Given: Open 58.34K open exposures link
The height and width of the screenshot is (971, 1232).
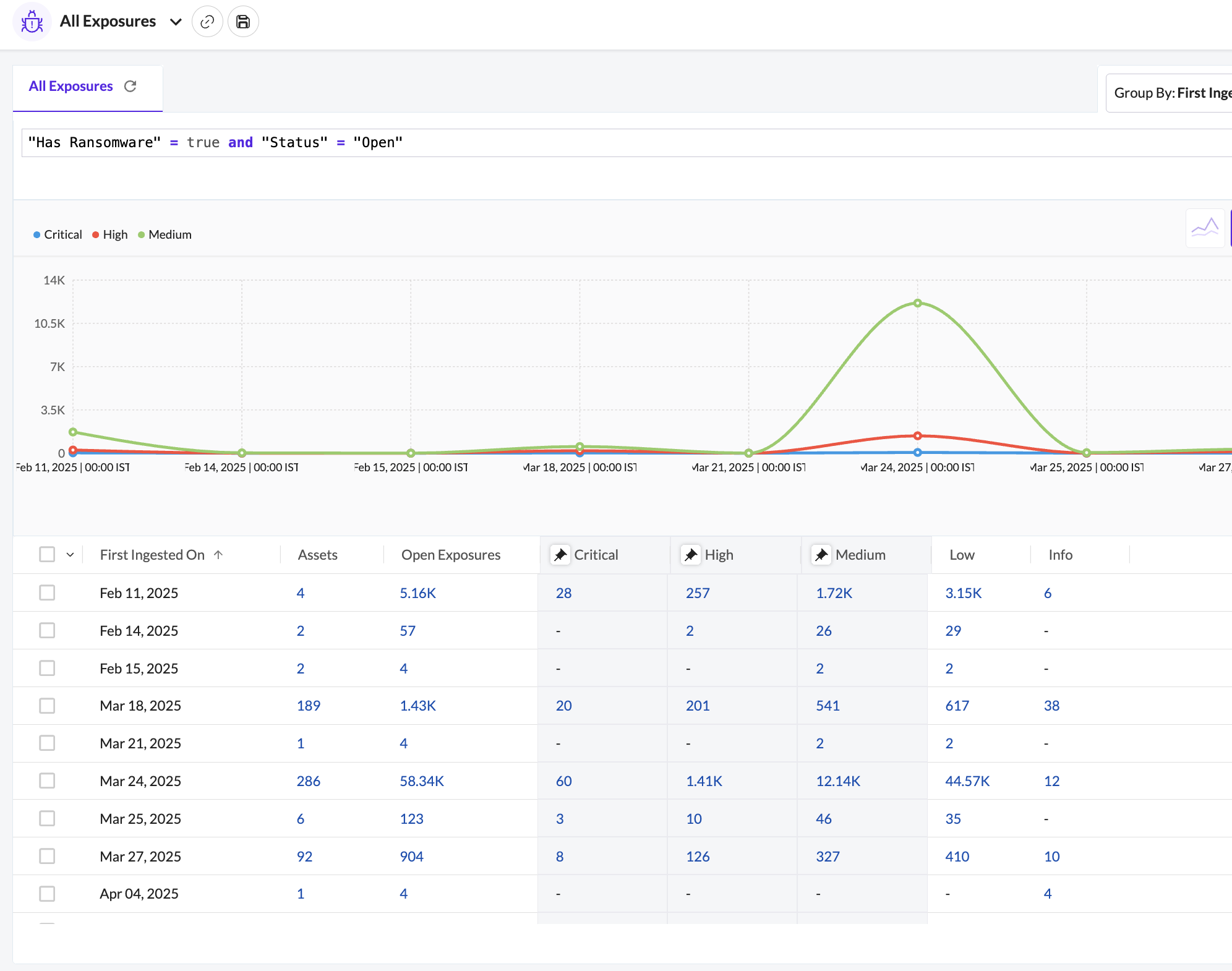Looking at the screenshot, I should [x=422, y=781].
